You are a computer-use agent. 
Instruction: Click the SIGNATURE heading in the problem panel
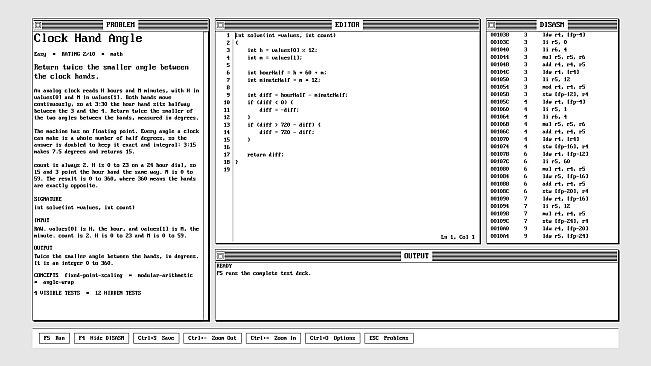pos(48,199)
